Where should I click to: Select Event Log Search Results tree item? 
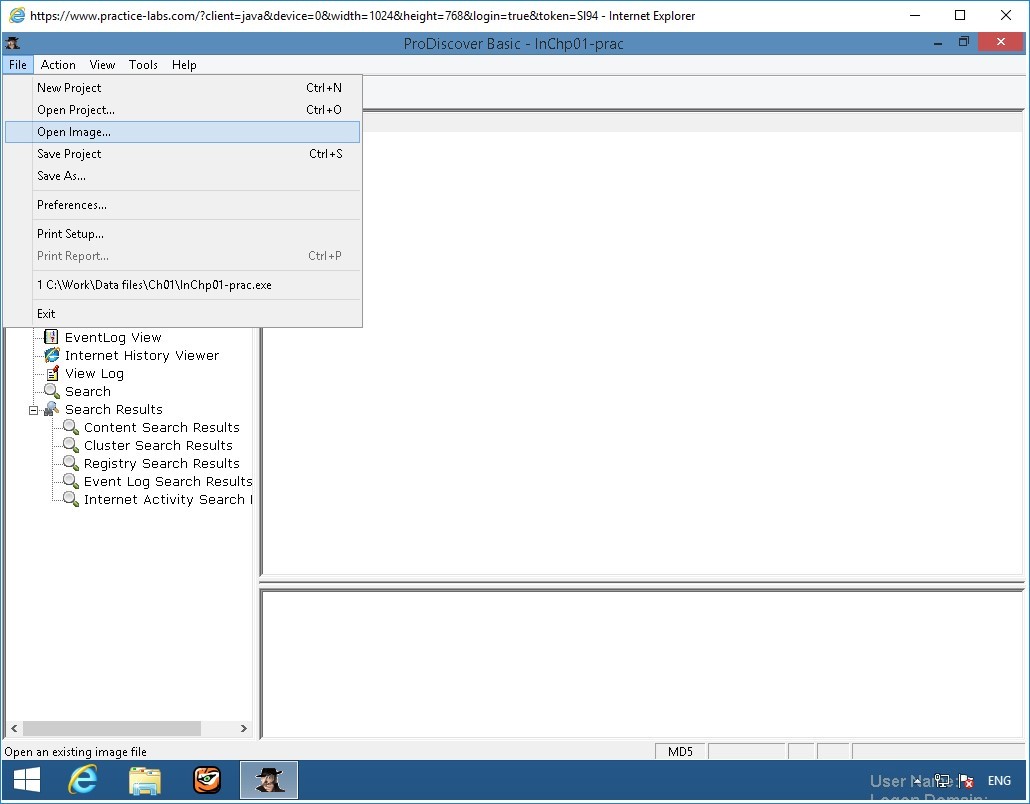[168, 481]
